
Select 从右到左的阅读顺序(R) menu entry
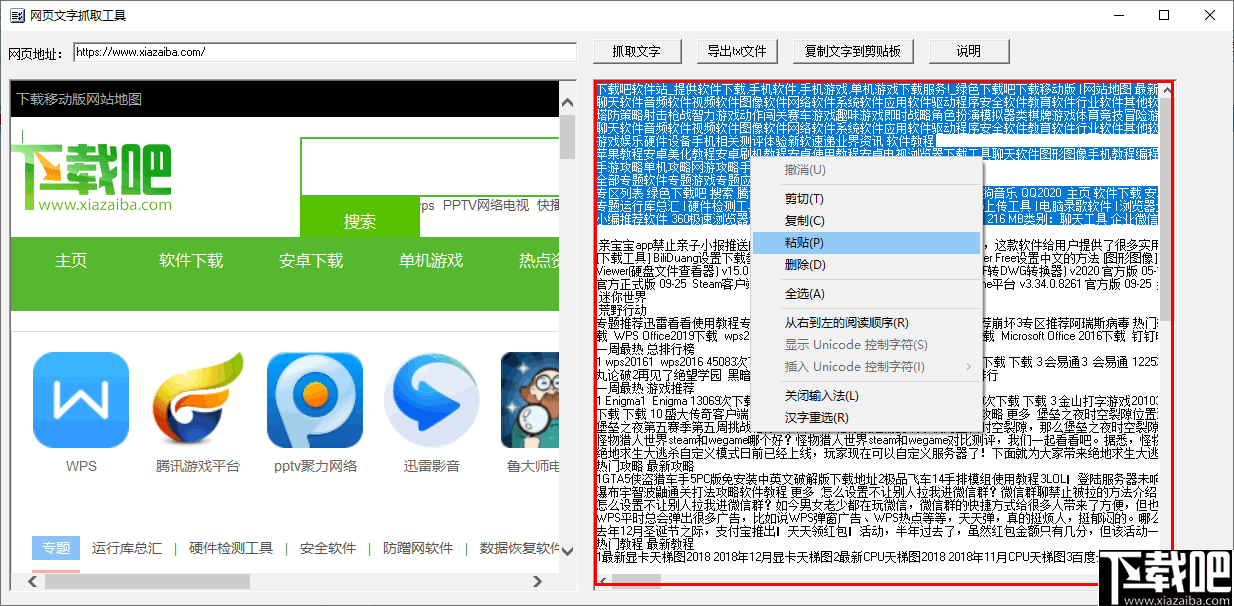click(866, 323)
